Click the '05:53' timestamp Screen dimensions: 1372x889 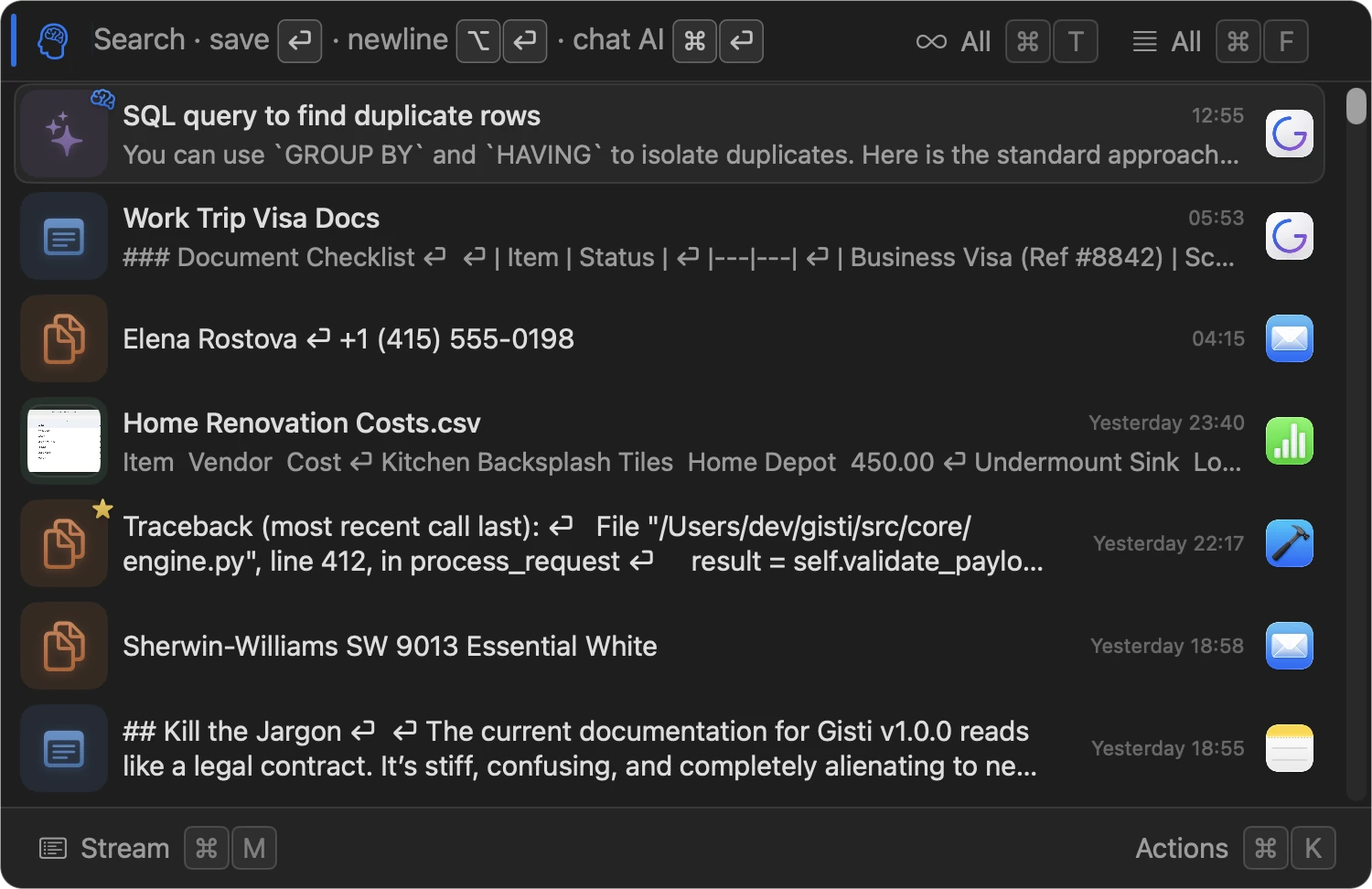[1216, 219]
